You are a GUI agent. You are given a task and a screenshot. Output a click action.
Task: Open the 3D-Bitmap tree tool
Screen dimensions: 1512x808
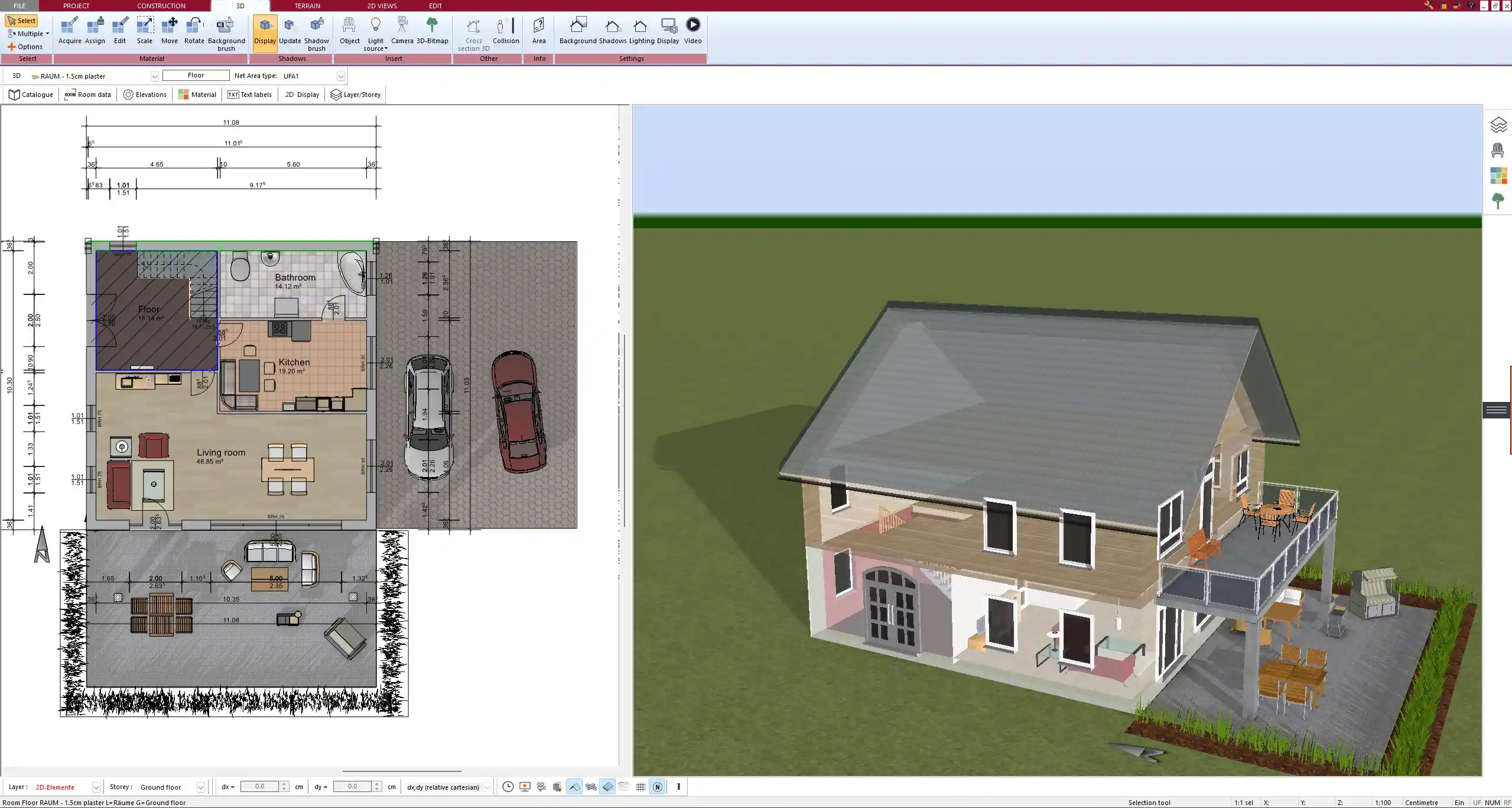(x=432, y=31)
